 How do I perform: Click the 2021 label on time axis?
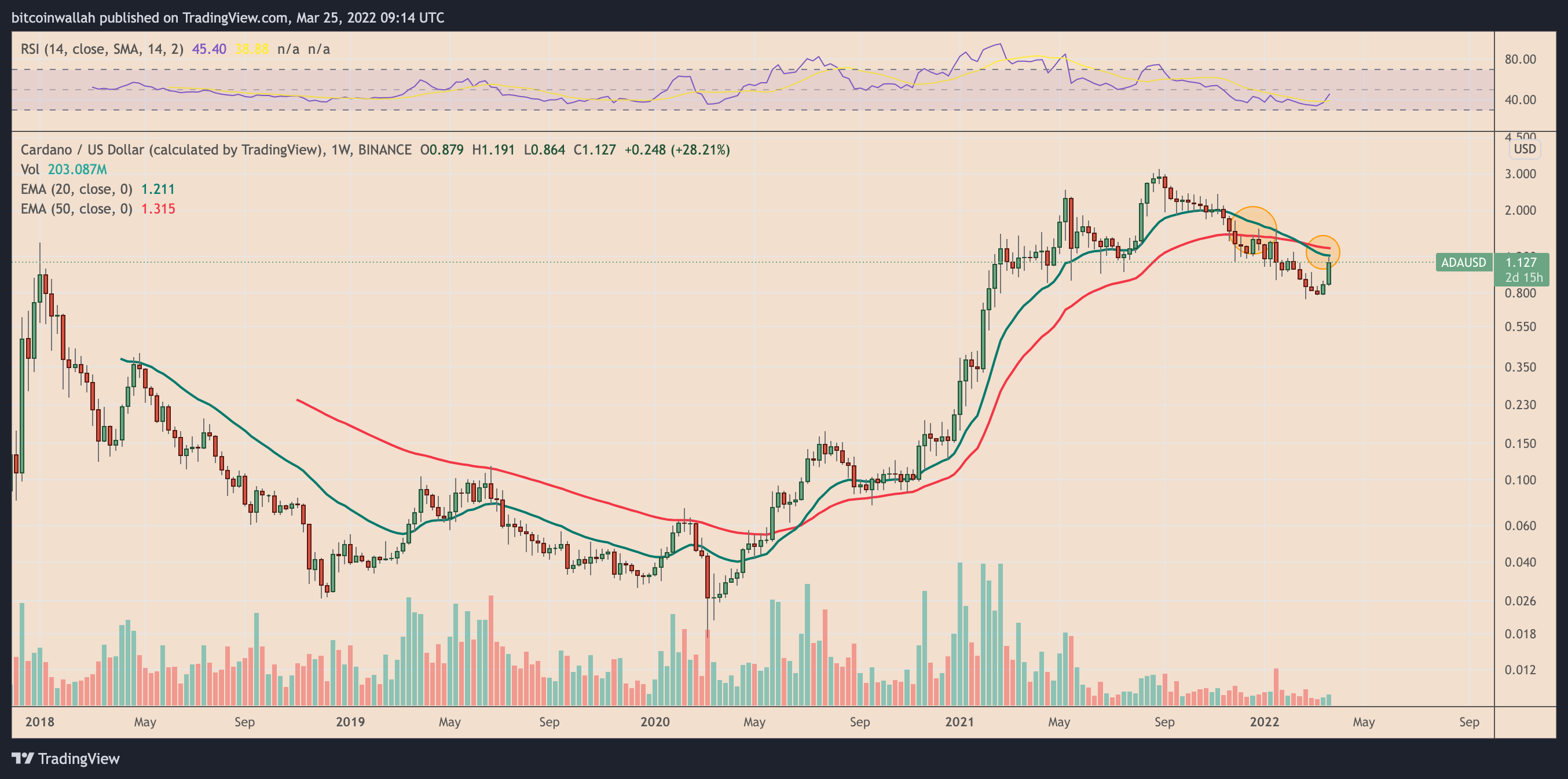(x=959, y=722)
